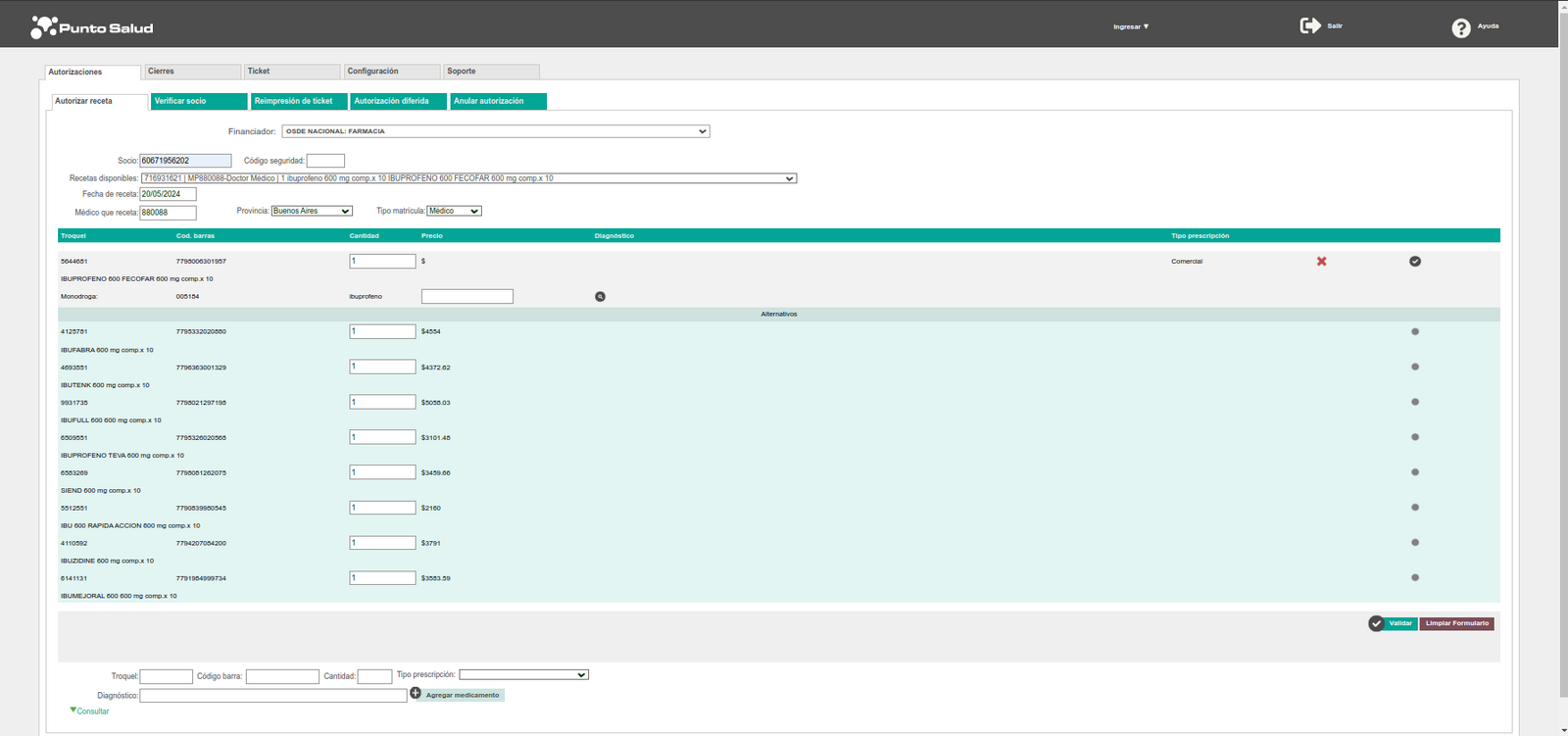Viewport: 1568px width, 736px height.
Task: Open the Anular autorización sub-tab
Action: pos(499,101)
